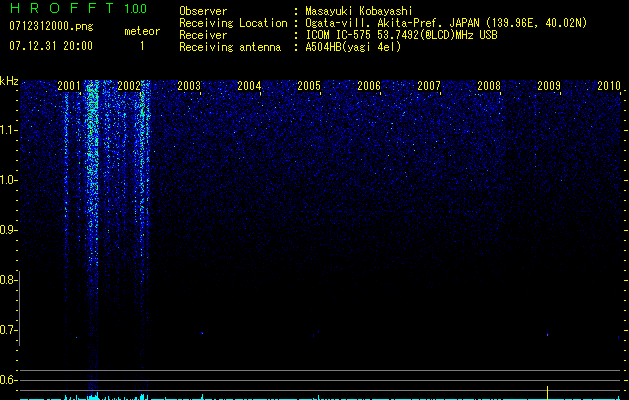Click the 1.0 kHz axis label
Image resolution: width=629 pixels, height=400 pixels.
pos(8,180)
